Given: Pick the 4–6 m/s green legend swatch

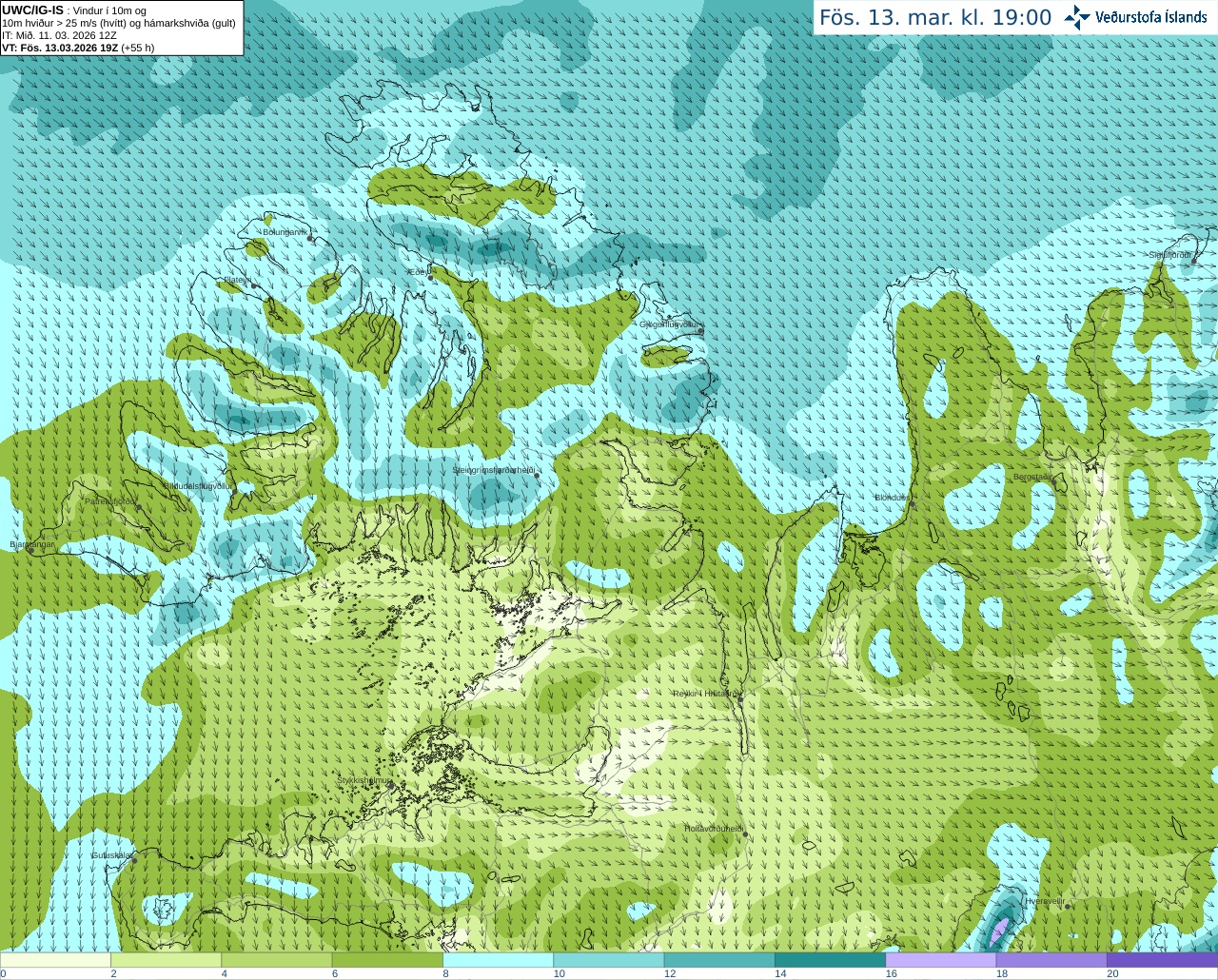Looking at the screenshot, I should [276, 960].
